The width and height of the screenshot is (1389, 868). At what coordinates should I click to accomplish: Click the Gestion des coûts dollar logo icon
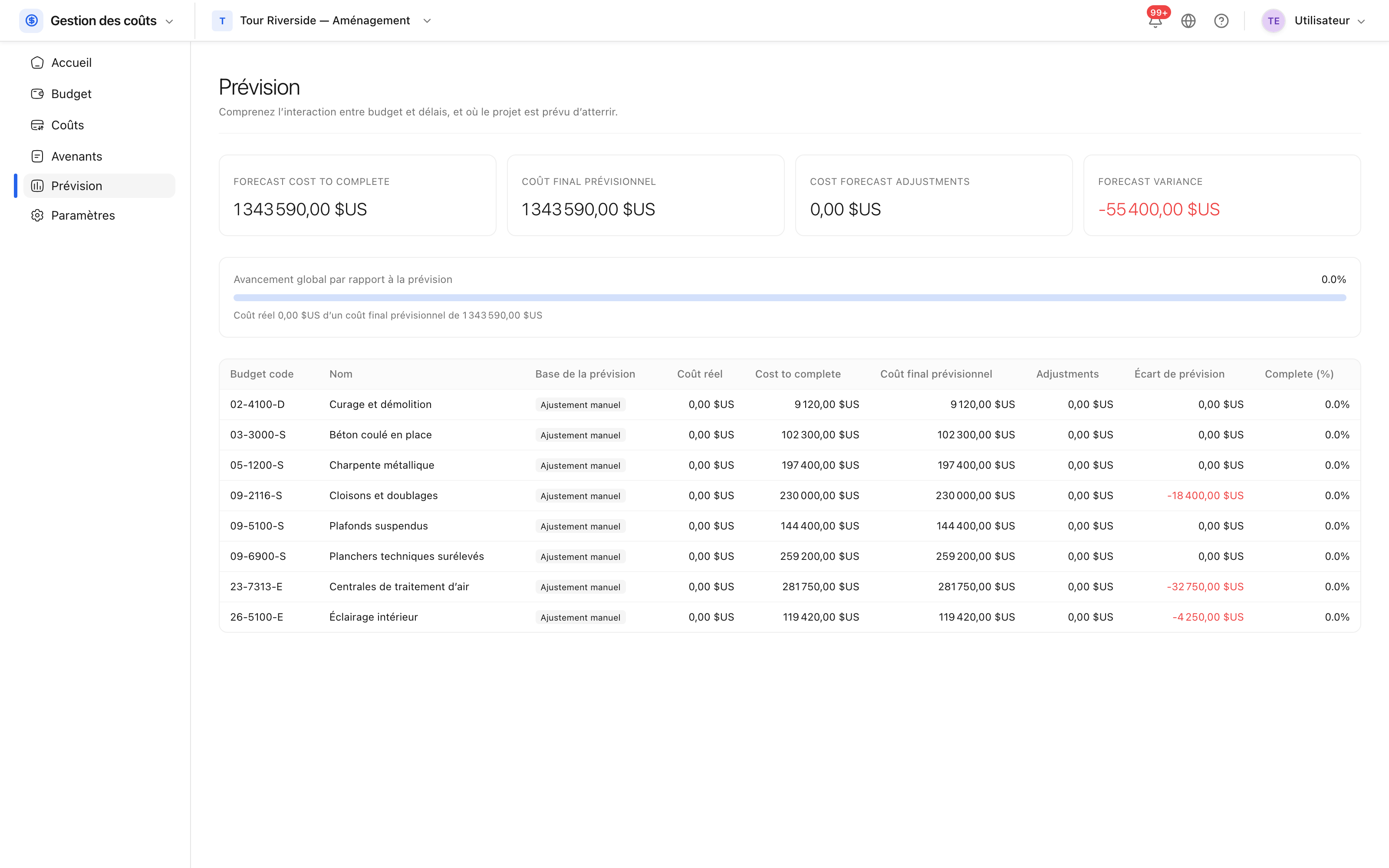pyautogui.click(x=32, y=21)
